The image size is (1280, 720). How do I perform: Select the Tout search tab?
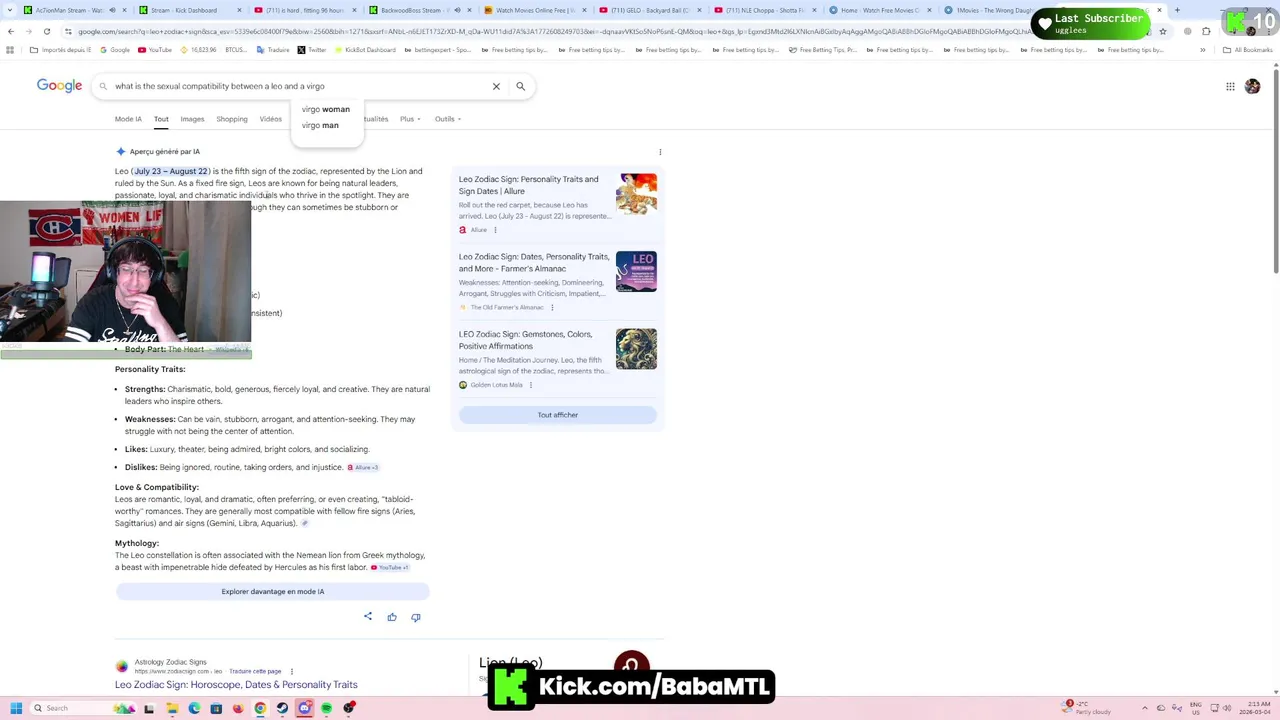tap(161, 119)
